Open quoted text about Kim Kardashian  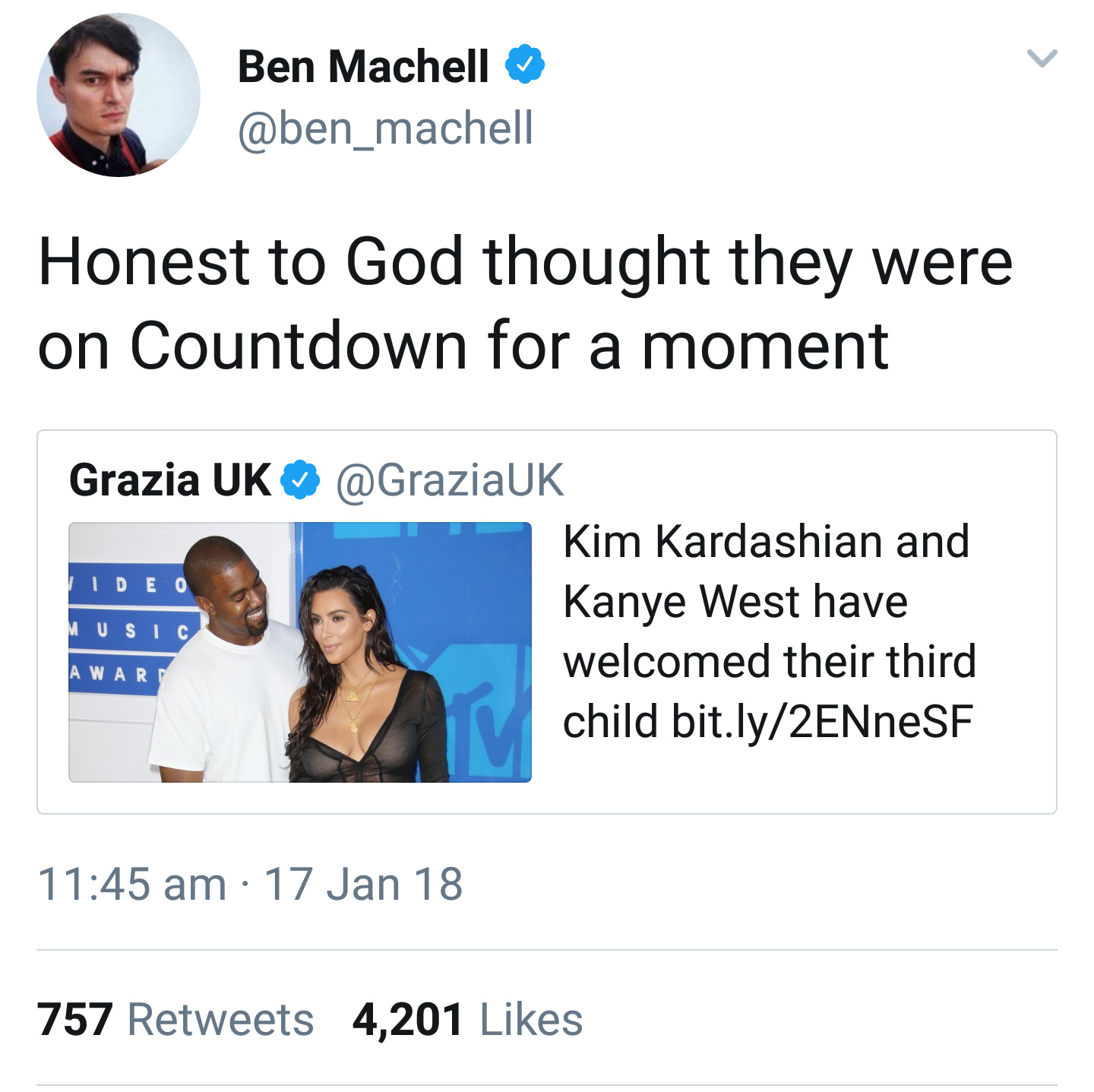tap(767, 600)
